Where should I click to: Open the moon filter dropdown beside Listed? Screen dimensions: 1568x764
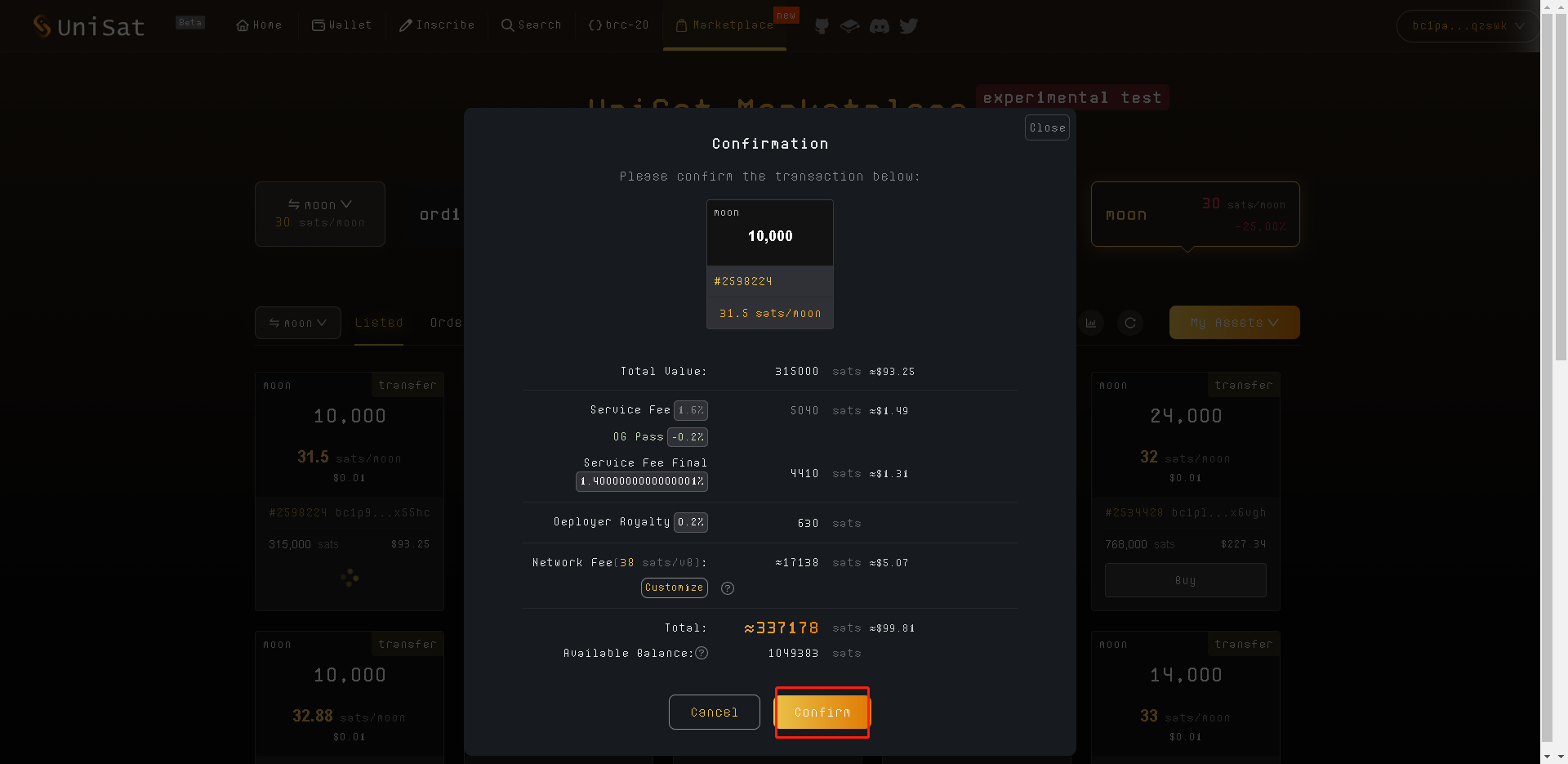298,323
